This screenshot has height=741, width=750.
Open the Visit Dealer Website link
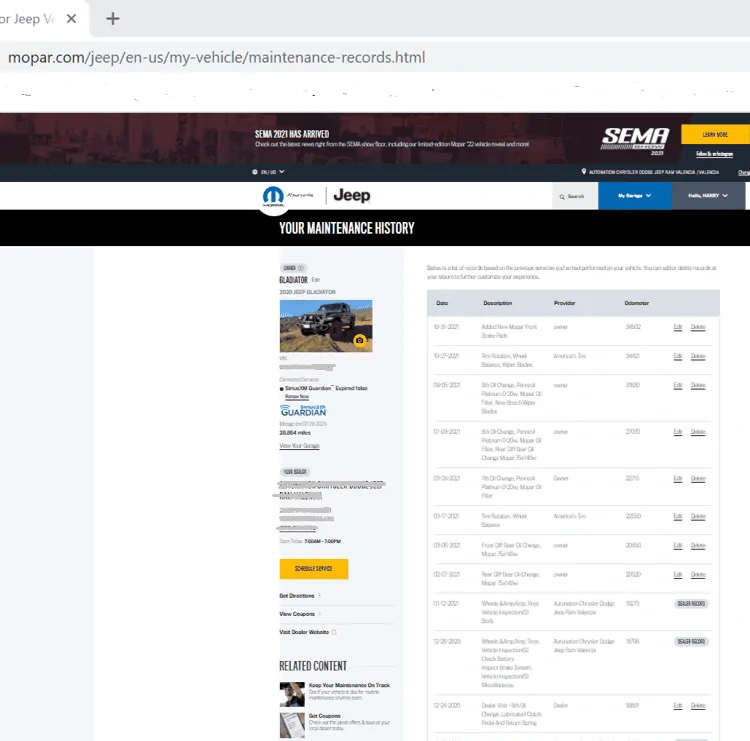[308, 632]
